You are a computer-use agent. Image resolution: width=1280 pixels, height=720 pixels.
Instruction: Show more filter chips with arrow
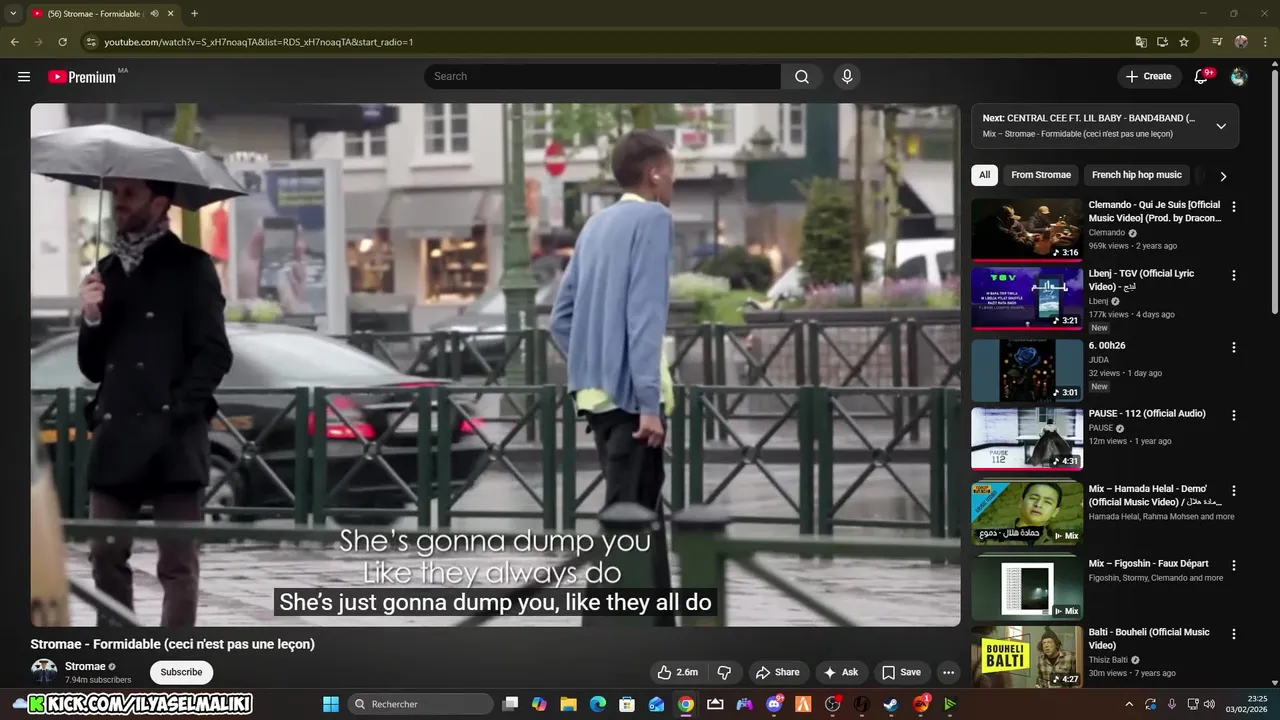(1223, 176)
